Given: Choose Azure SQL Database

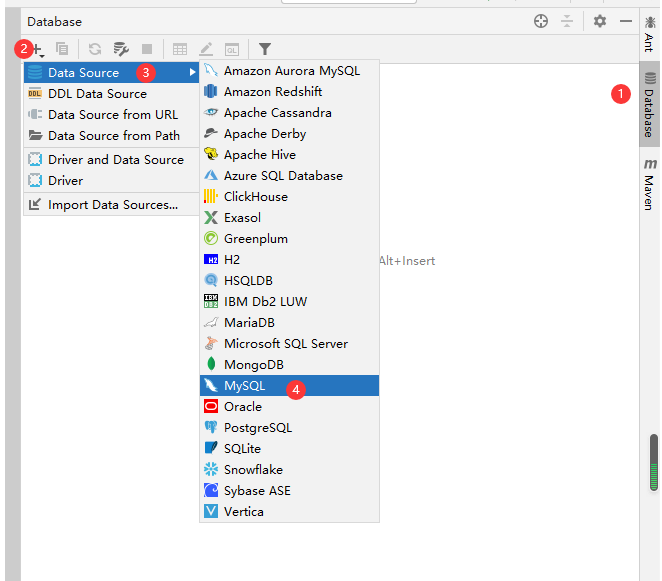Looking at the screenshot, I should 289,176.
